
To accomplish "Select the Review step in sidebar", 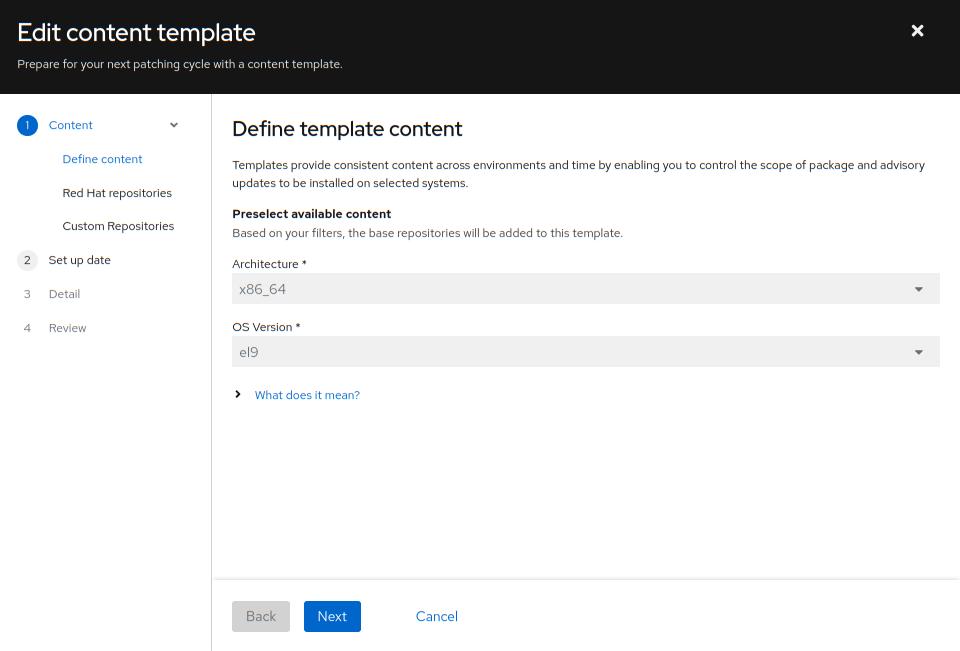I will [67, 328].
